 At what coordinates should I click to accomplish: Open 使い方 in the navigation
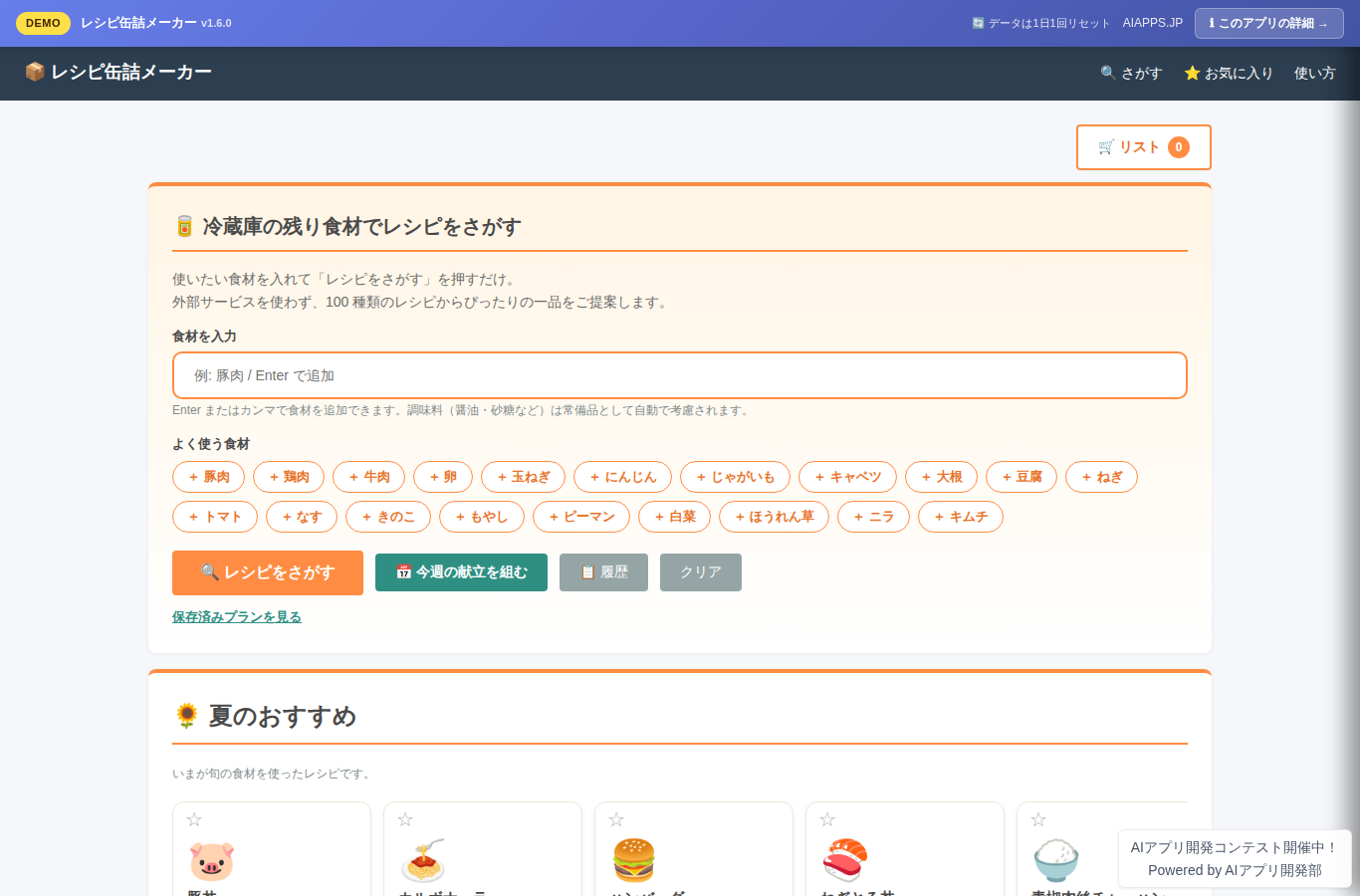click(x=1314, y=73)
